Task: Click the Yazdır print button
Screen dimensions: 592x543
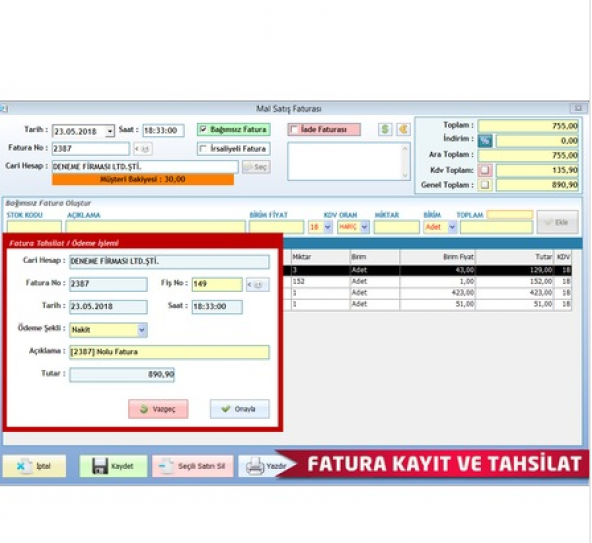Action: (265, 466)
